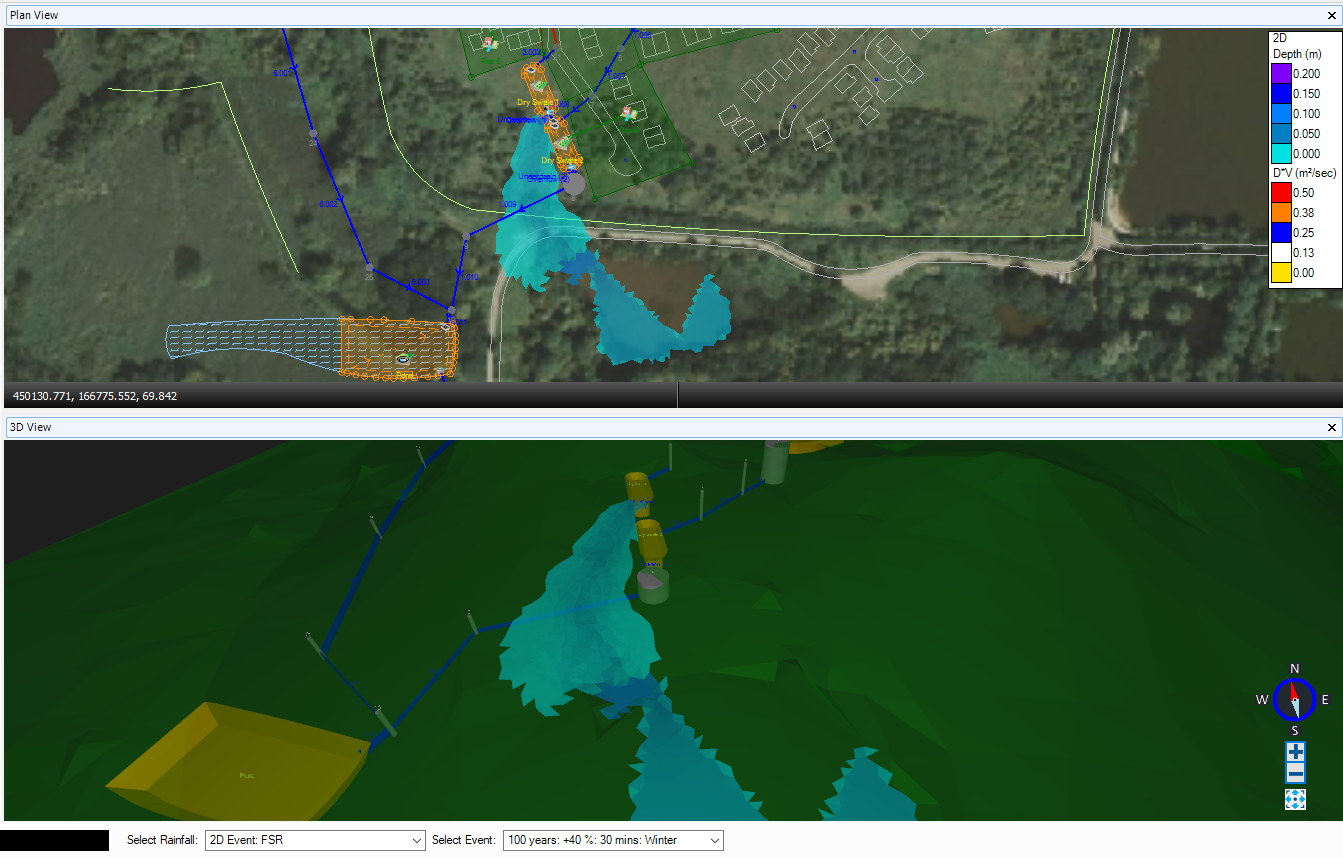Click the yellow 0.00 D*V swatch
The width and height of the screenshot is (1343, 858).
[x=1280, y=273]
